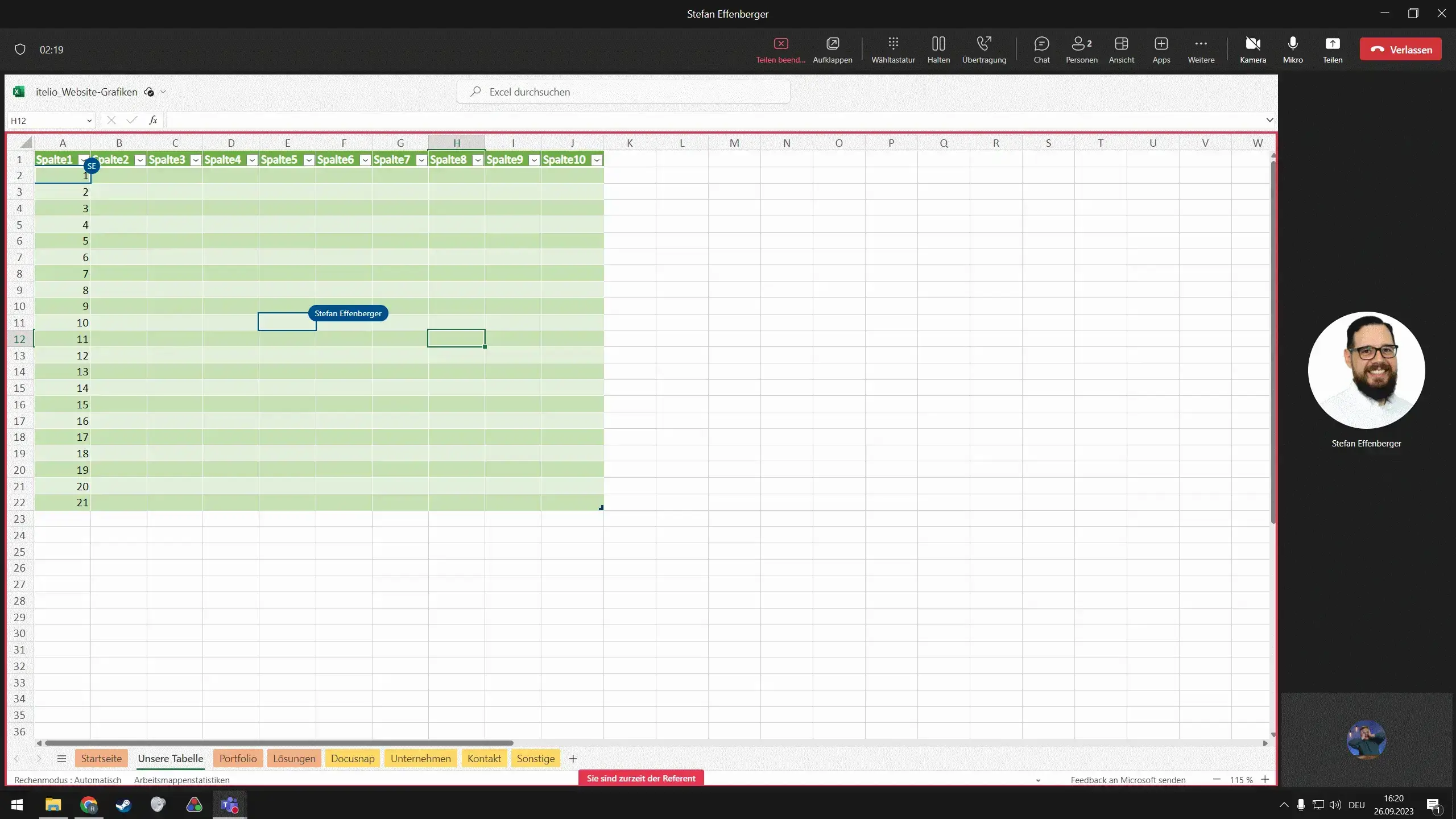
Task: Stop sharing with Teilen beenden icon
Action: click(781, 44)
